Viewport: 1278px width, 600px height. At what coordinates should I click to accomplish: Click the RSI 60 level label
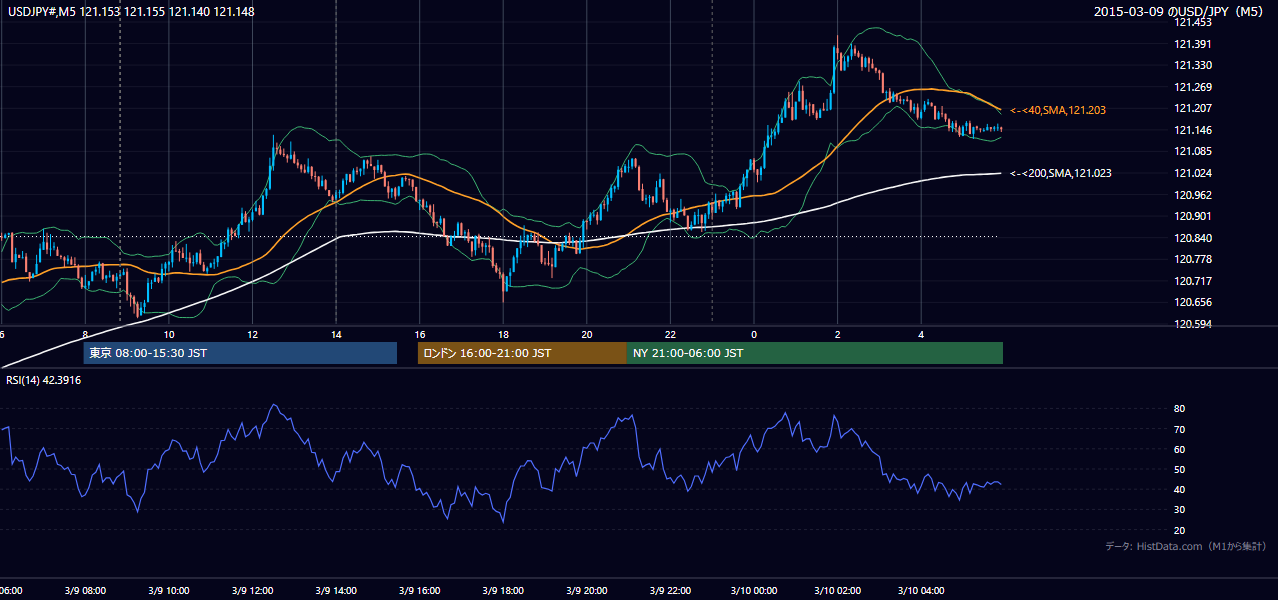[x=1180, y=449]
